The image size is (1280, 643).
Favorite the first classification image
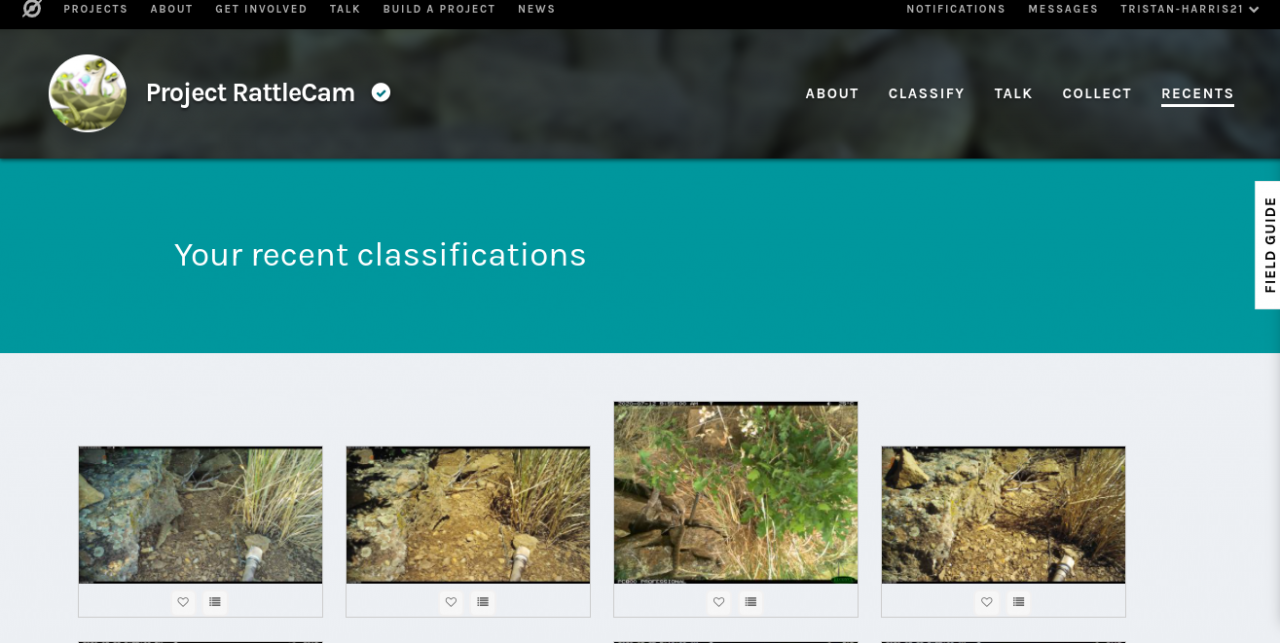(183, 602)
